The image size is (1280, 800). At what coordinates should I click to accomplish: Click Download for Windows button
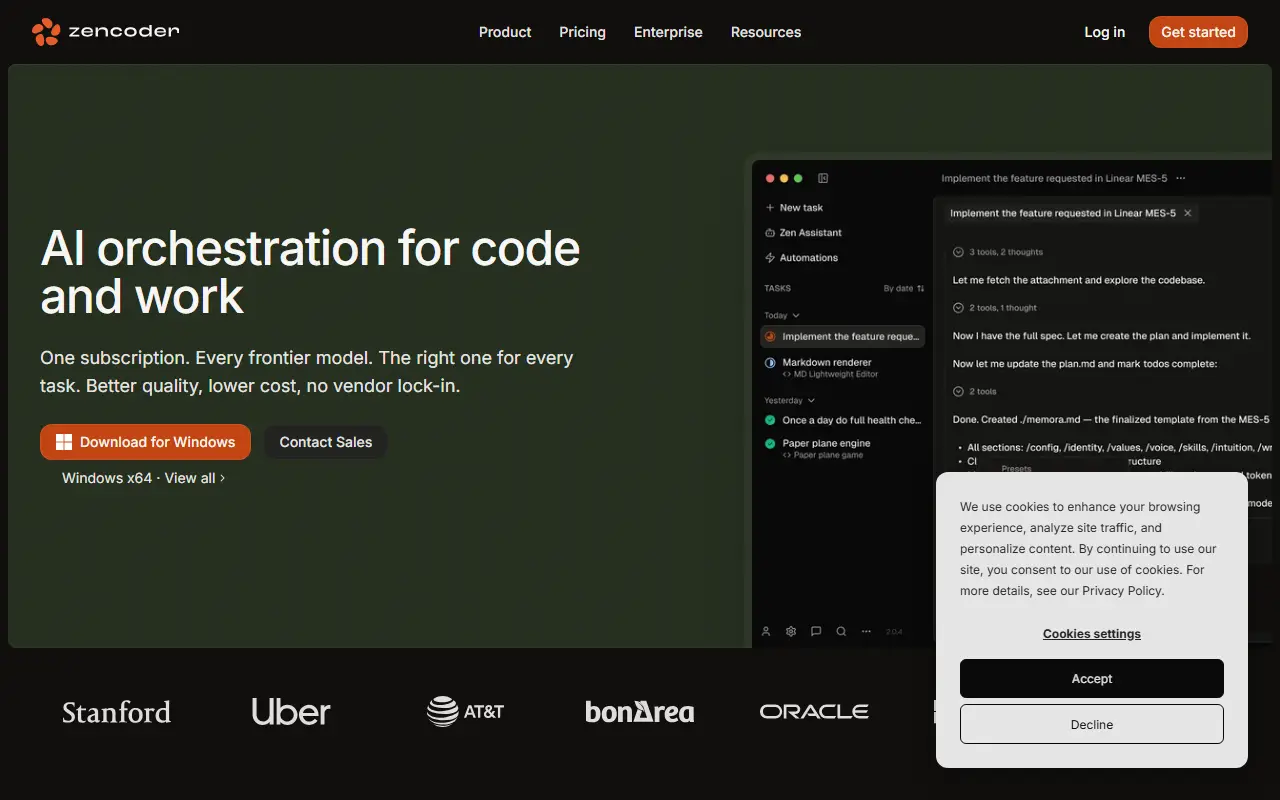(145, 442)
